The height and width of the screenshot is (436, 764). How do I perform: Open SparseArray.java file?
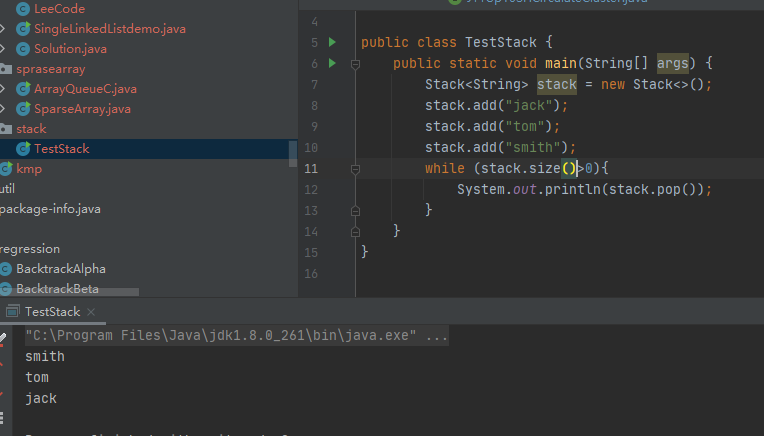82,109
